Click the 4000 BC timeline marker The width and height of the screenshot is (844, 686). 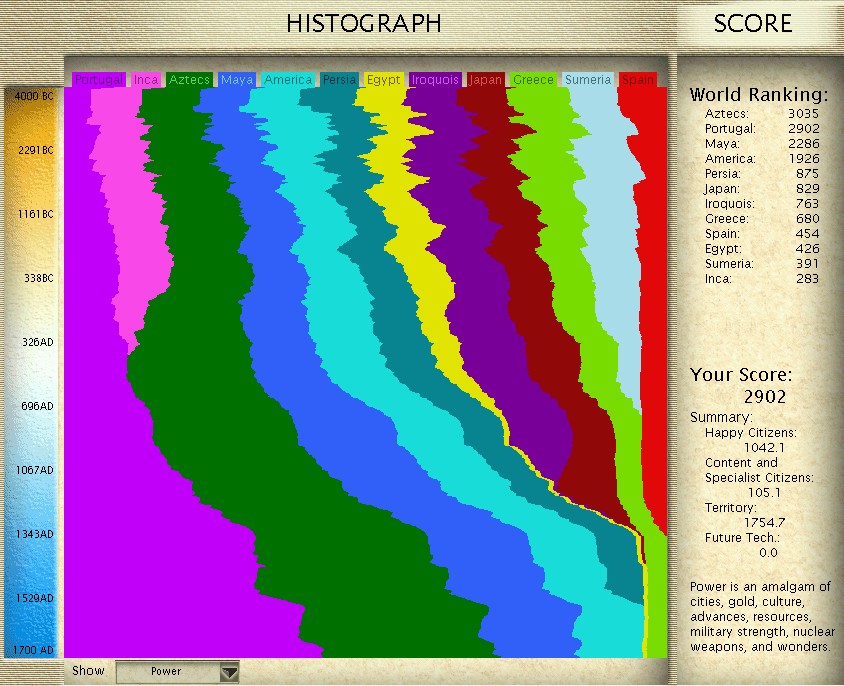click(x=33, y=96)
